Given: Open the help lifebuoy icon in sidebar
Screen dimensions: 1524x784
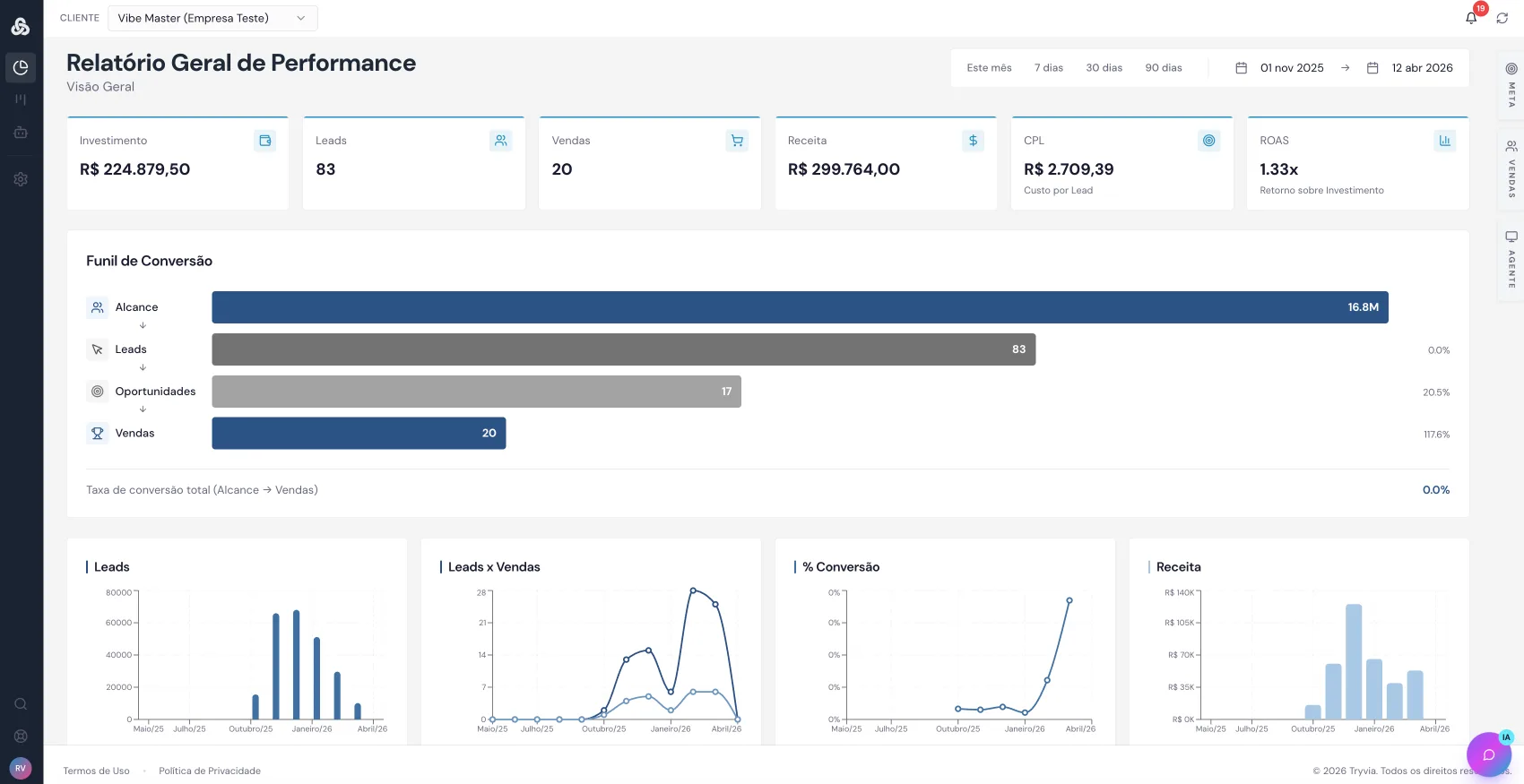Looking at the screenshot, I should pos(21,737).
